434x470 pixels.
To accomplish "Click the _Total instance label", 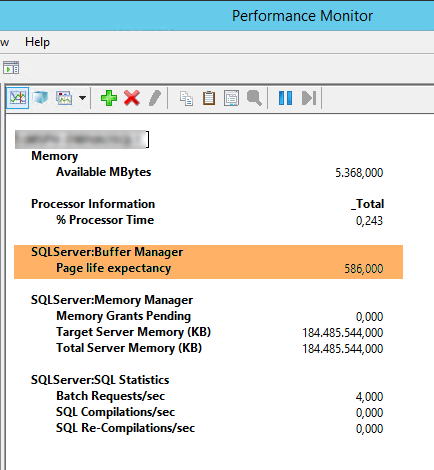I will point(368,204).
